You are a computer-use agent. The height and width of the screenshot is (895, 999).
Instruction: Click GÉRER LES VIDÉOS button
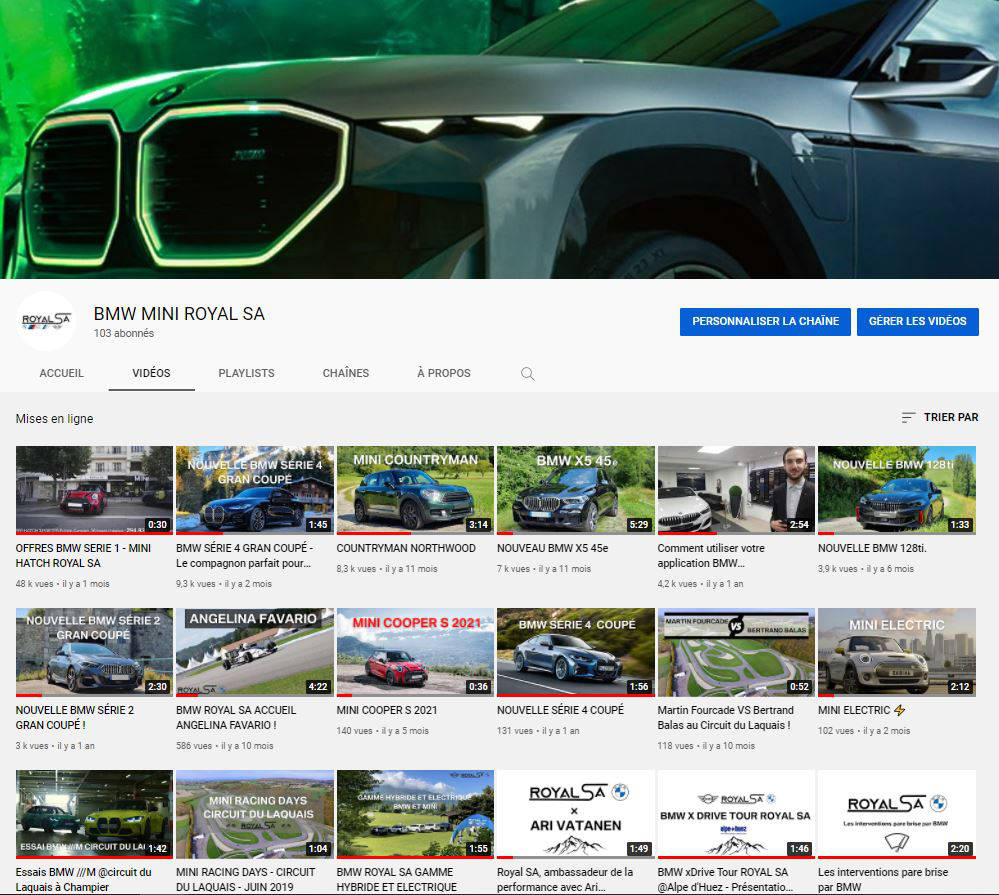coord(917,322)
